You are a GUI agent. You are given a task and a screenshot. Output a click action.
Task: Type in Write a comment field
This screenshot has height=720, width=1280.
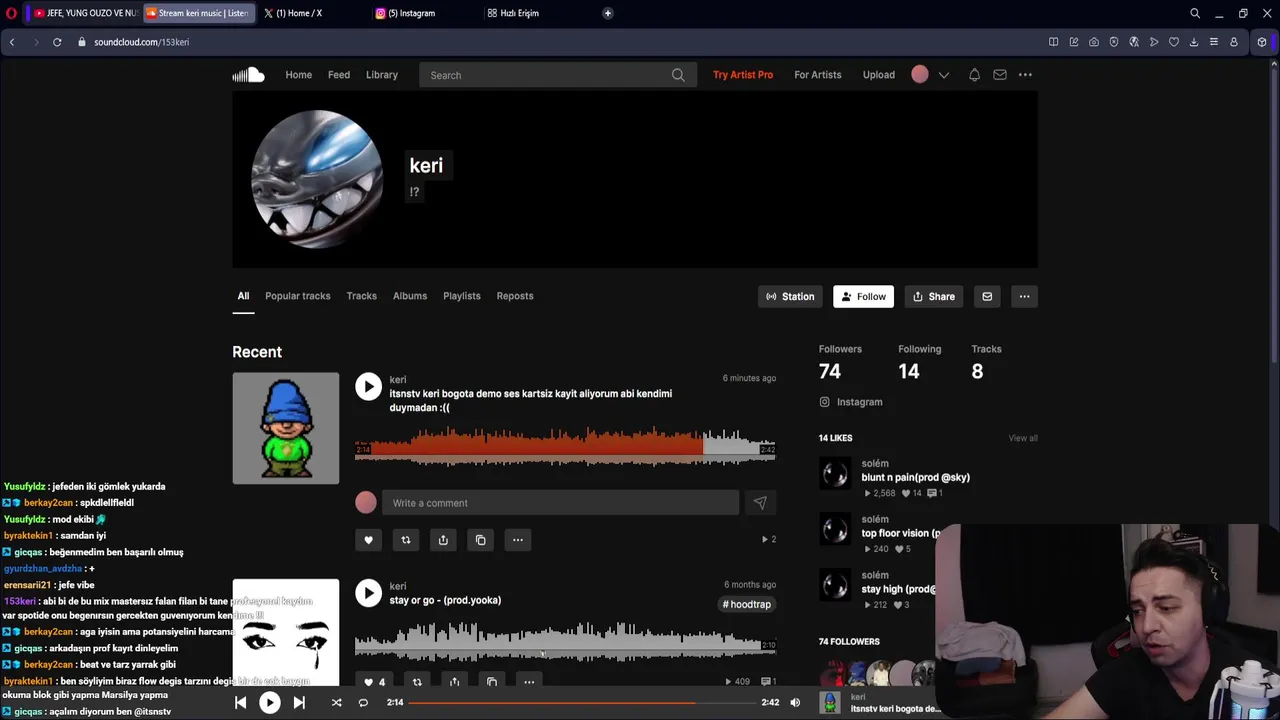560,503
